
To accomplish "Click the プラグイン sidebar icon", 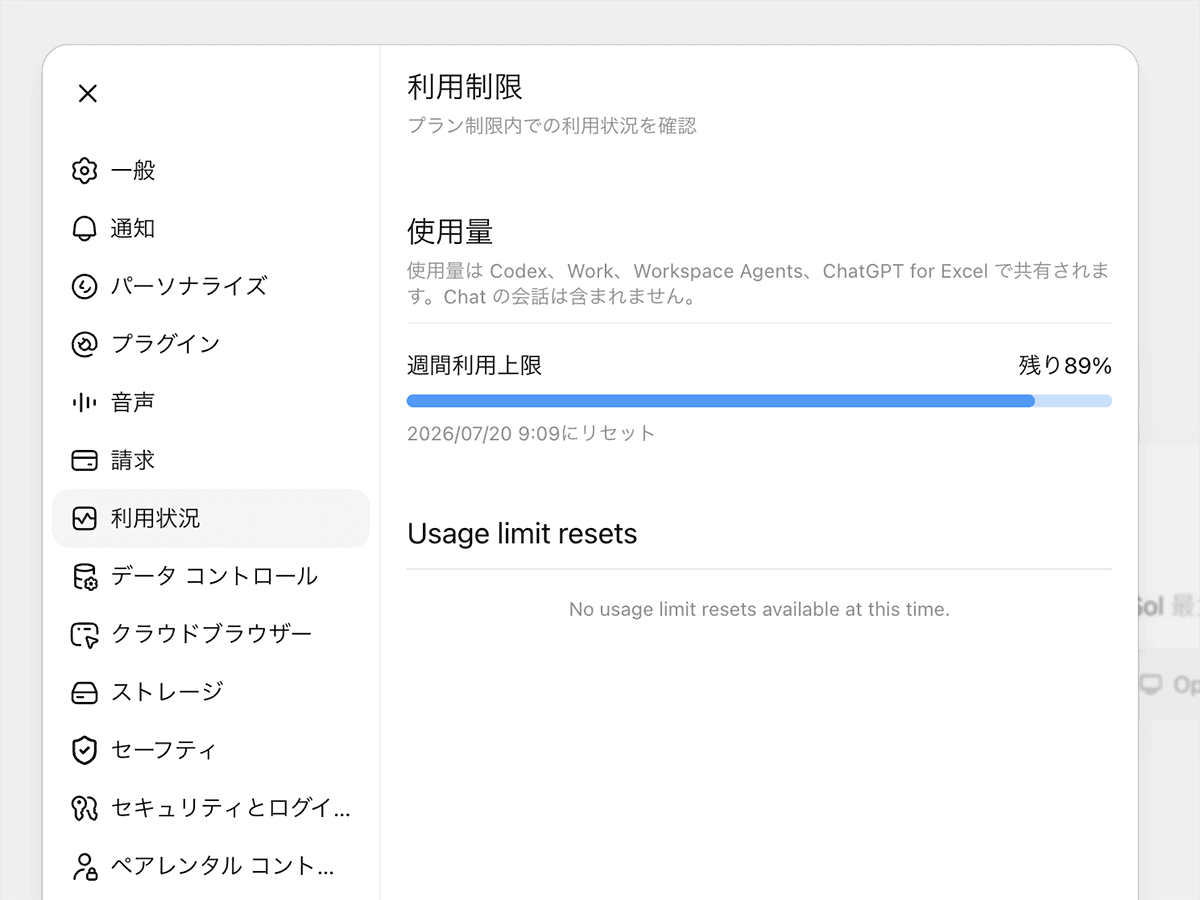I will (x=85, y=344).
